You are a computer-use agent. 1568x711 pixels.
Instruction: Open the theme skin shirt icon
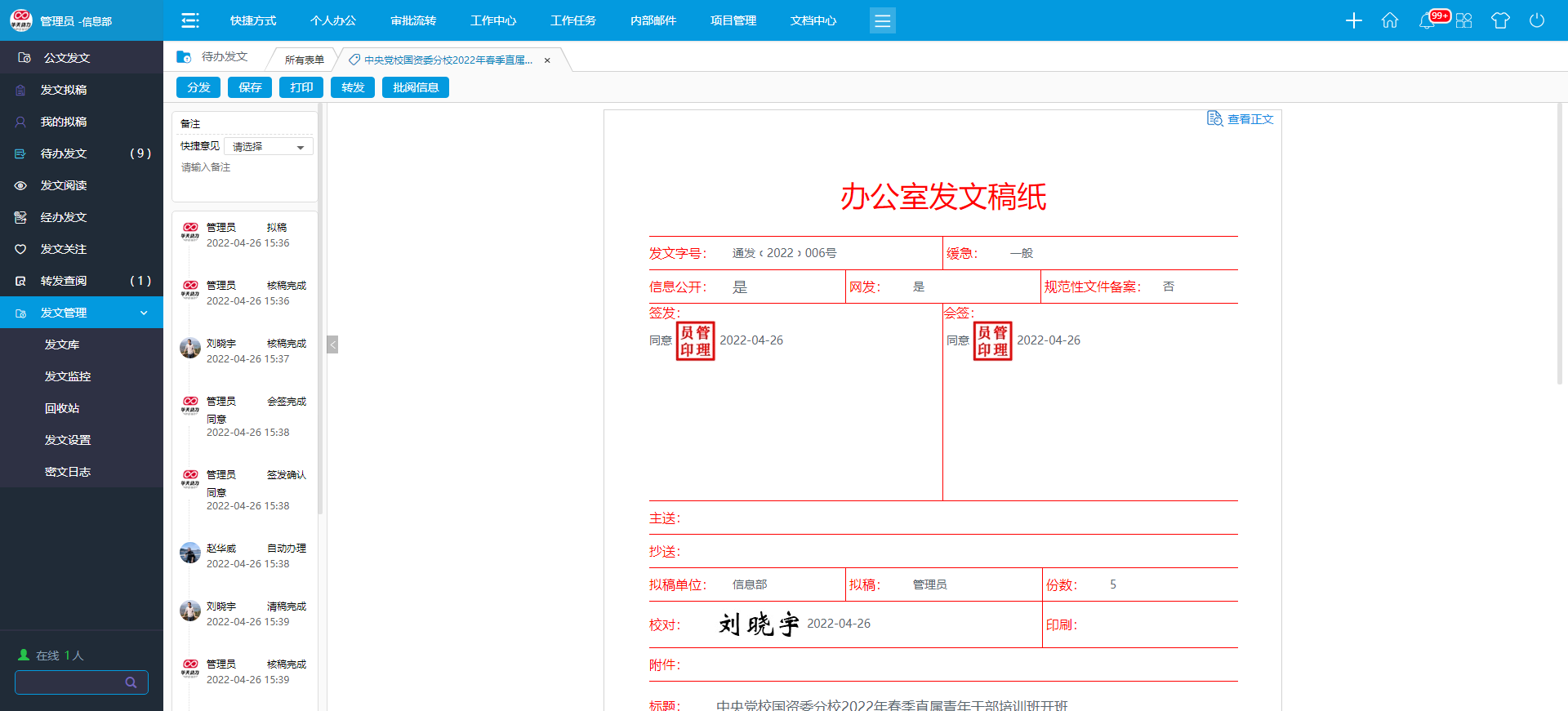click(x=1500, y=20)
